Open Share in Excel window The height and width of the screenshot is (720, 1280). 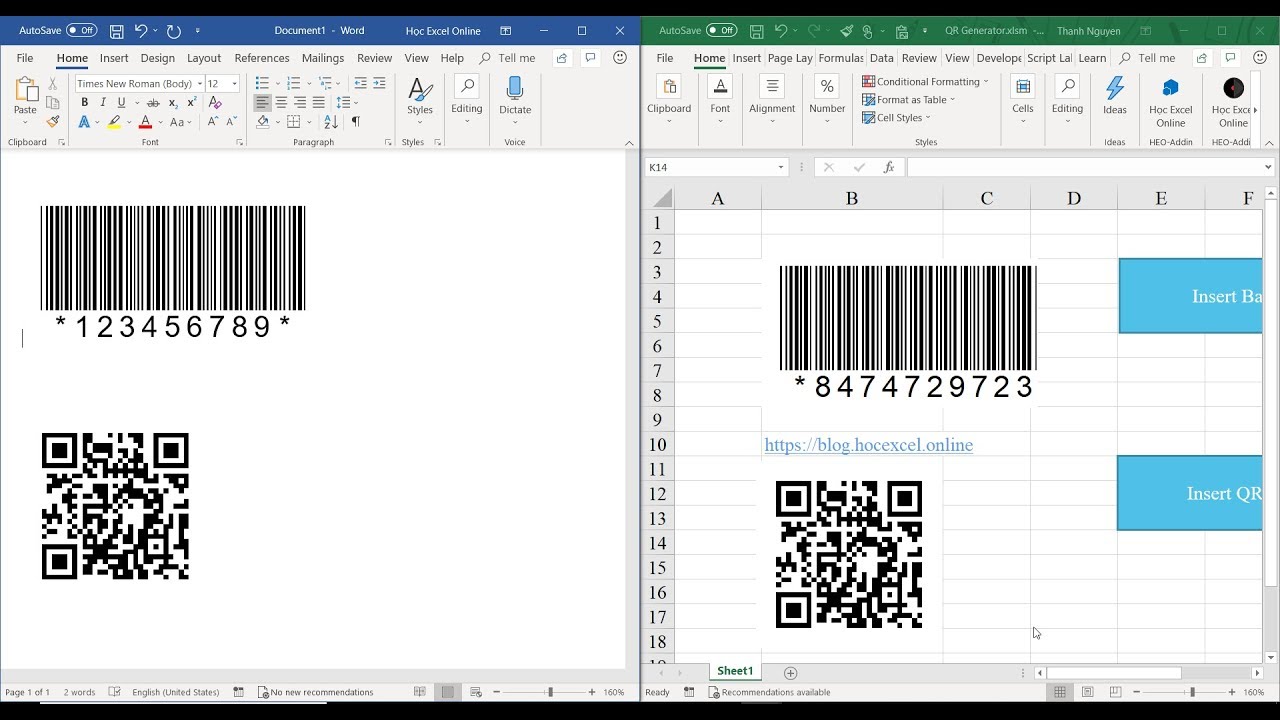1202,58
